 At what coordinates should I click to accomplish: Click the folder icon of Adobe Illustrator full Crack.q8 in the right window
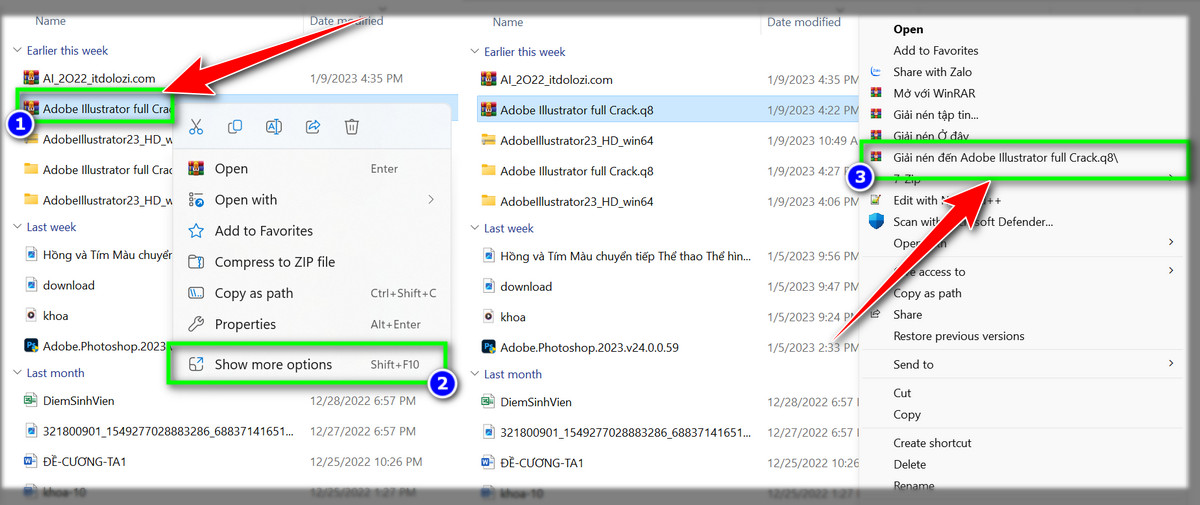[x=488, y=171]
